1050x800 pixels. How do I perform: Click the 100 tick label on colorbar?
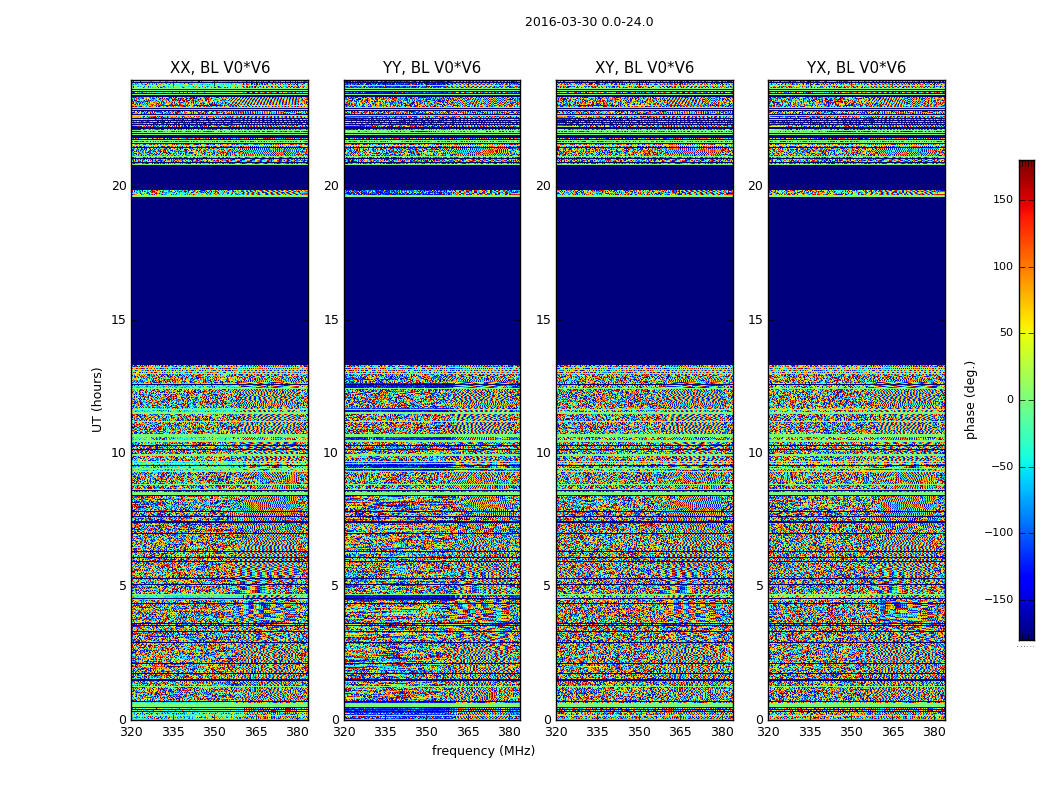point(1003,266)
